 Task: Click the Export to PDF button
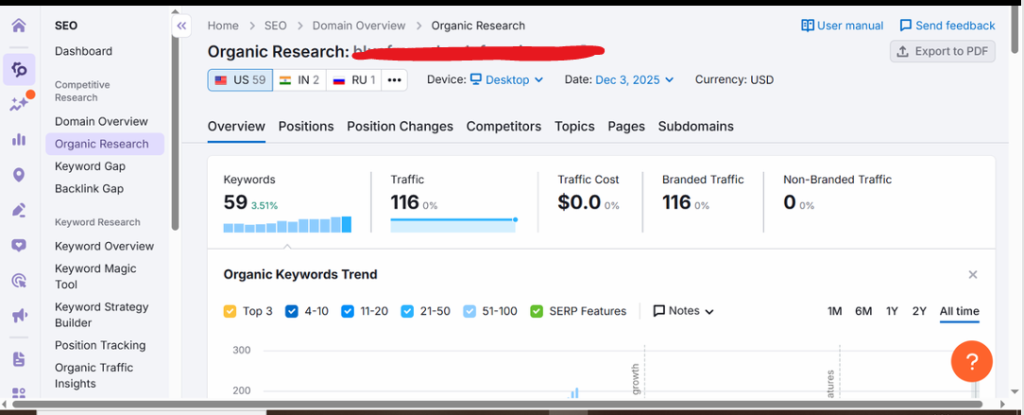(x=942, y=51)
